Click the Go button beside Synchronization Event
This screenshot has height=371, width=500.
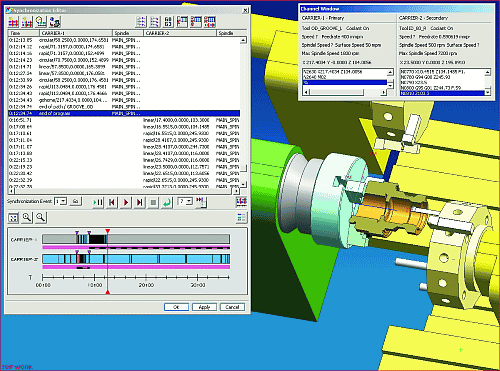point(76,201)
